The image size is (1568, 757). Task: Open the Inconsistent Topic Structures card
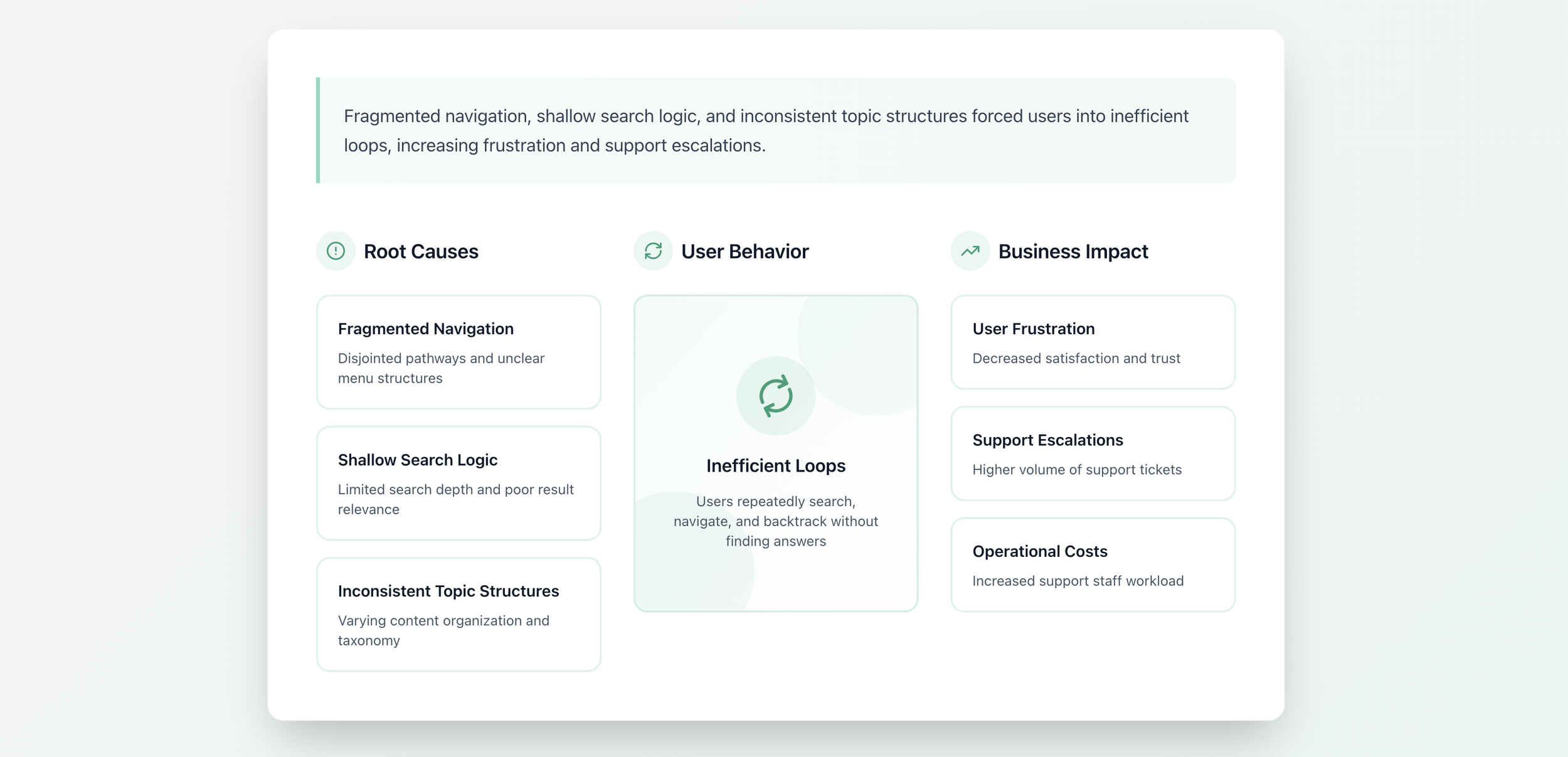point(458,615)
